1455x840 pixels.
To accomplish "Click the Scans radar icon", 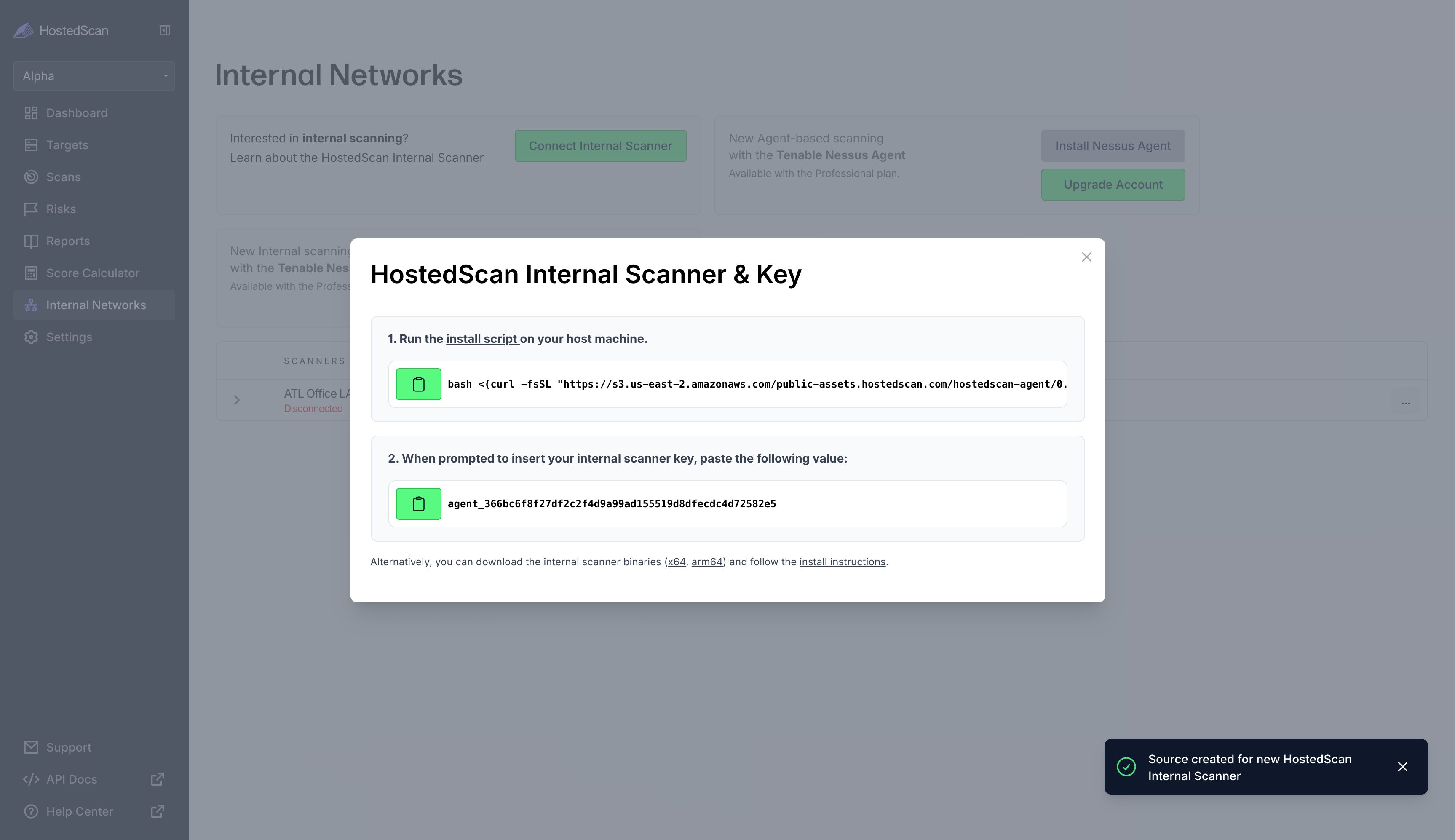I will point(31,177).
